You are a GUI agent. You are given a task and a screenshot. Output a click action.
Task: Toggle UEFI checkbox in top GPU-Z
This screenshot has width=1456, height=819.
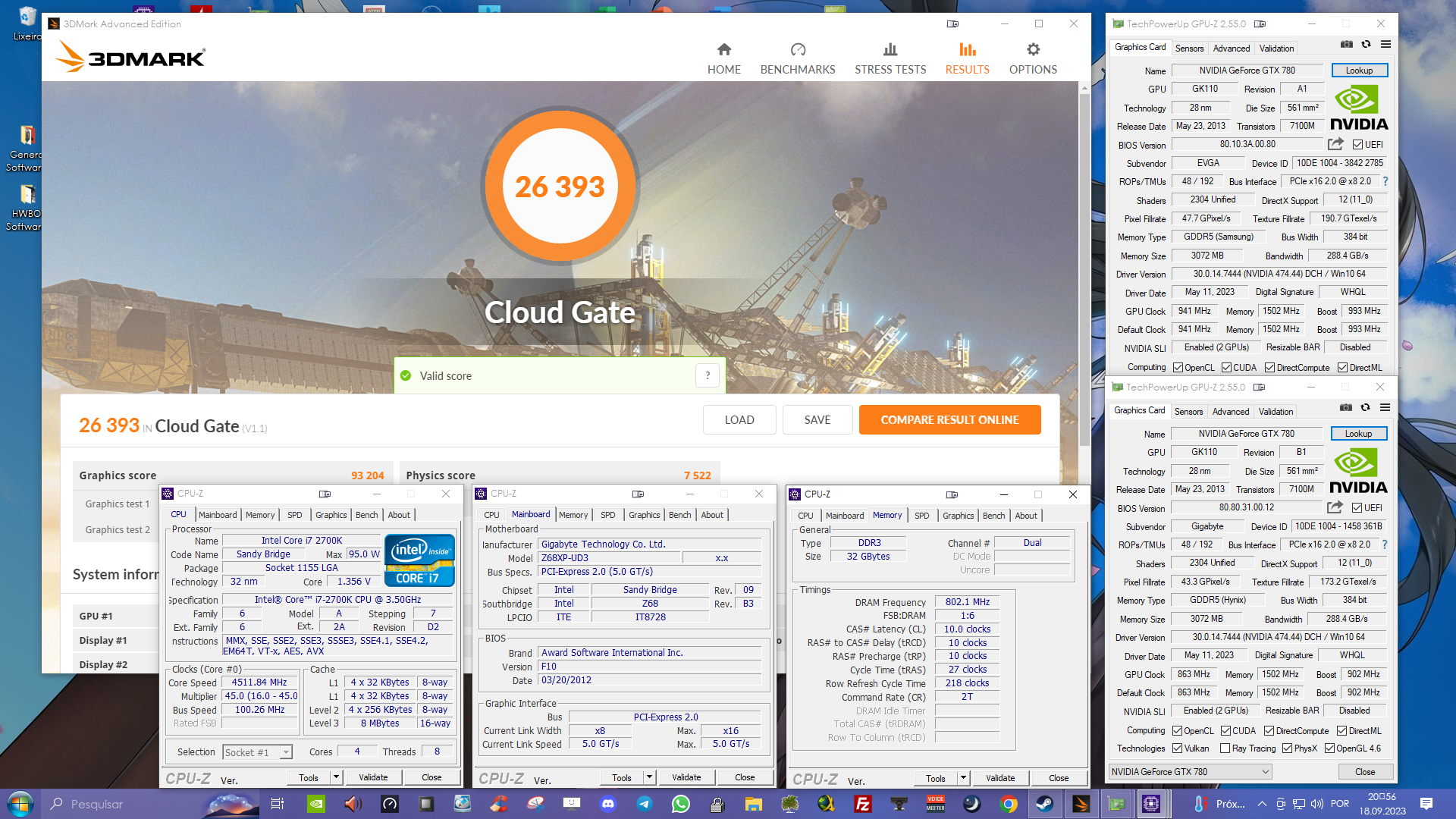pos(1357,145)
